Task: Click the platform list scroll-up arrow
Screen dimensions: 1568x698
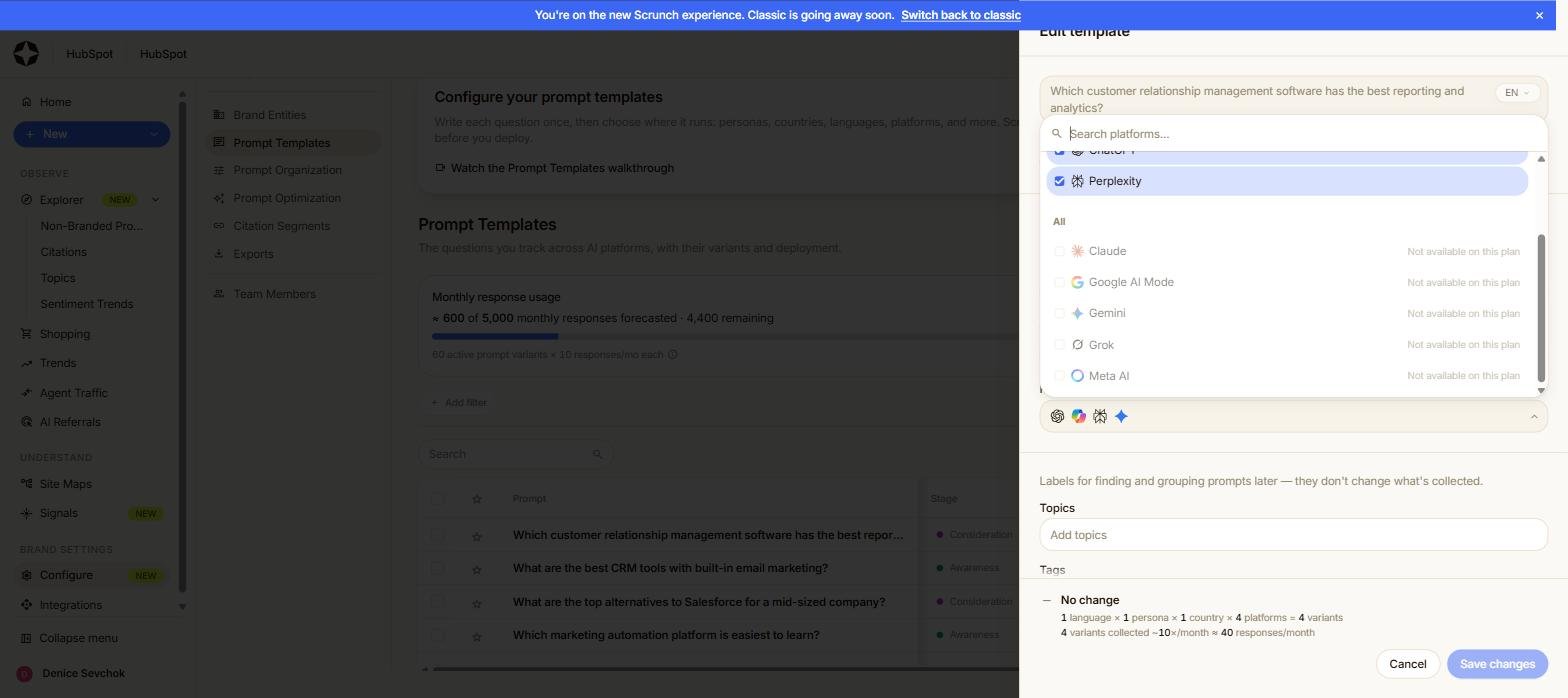Action: click(1541, 159)
